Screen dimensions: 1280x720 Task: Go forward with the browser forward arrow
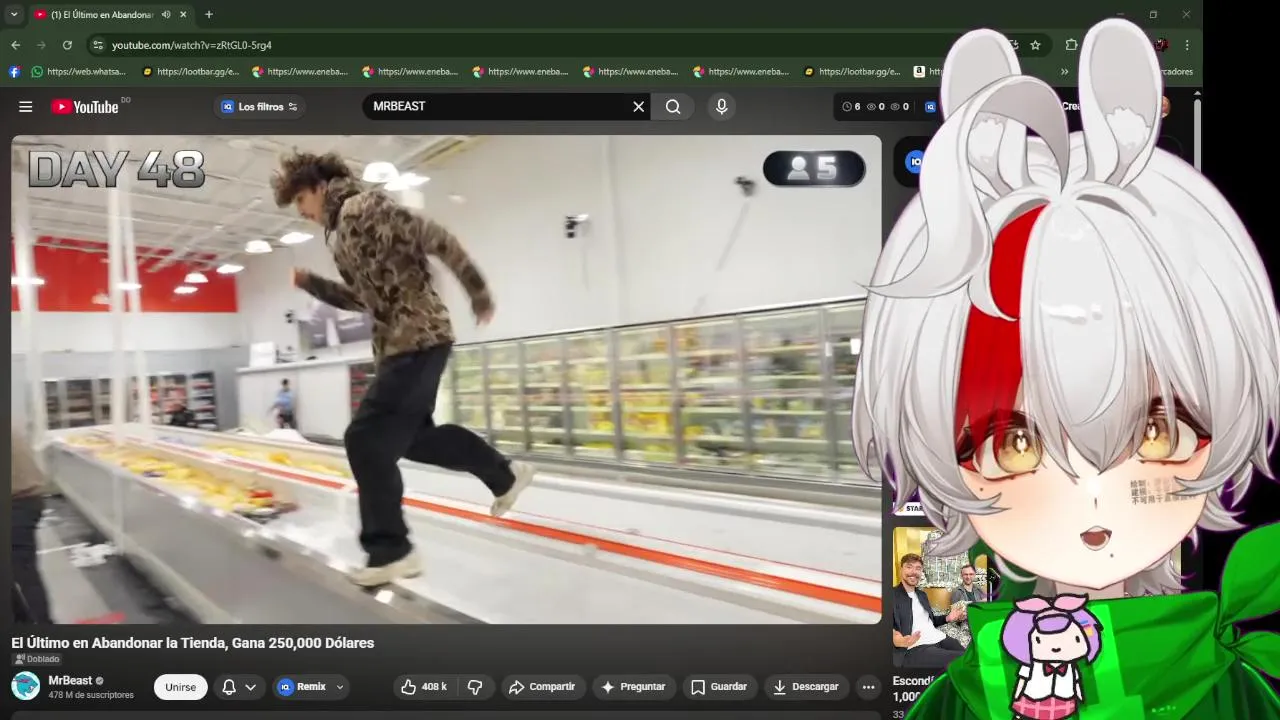pos(41,45)
